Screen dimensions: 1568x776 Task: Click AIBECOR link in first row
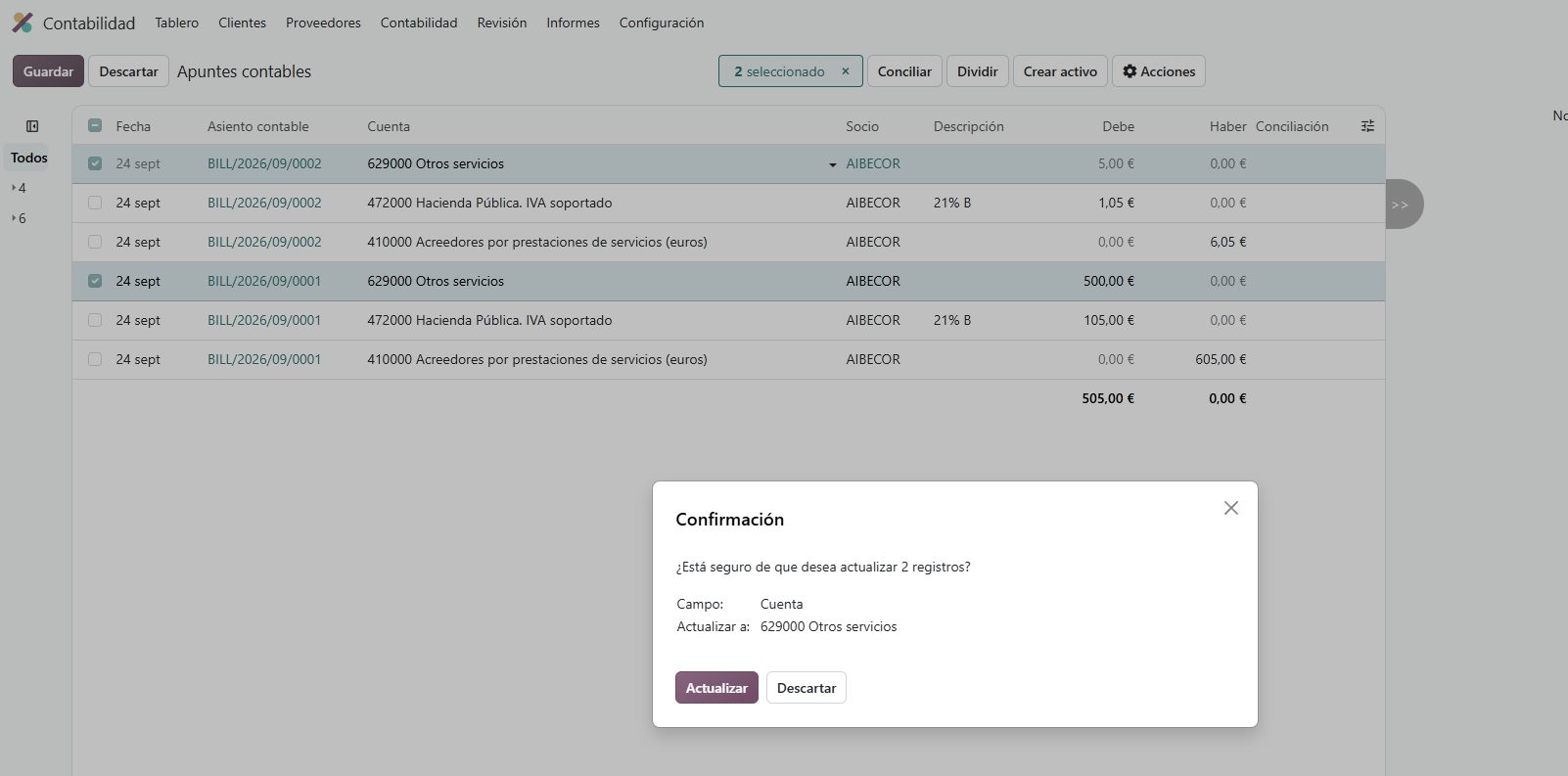coord(873,163)
